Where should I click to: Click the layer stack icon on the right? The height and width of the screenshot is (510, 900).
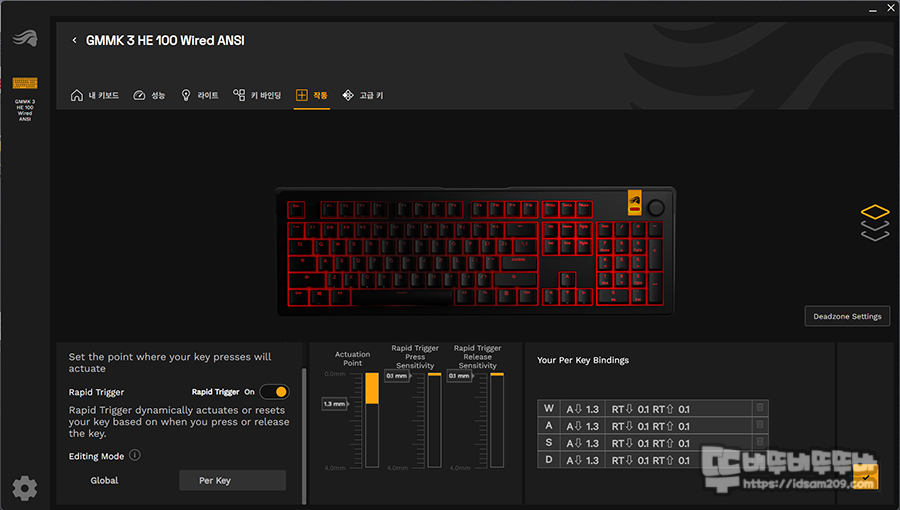tap(875, 223)
